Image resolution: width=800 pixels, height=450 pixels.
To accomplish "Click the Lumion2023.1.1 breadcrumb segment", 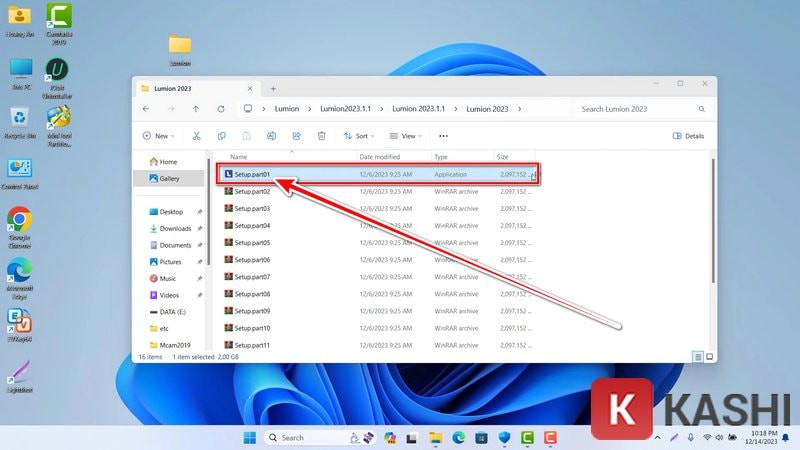I will coord(345,109).
